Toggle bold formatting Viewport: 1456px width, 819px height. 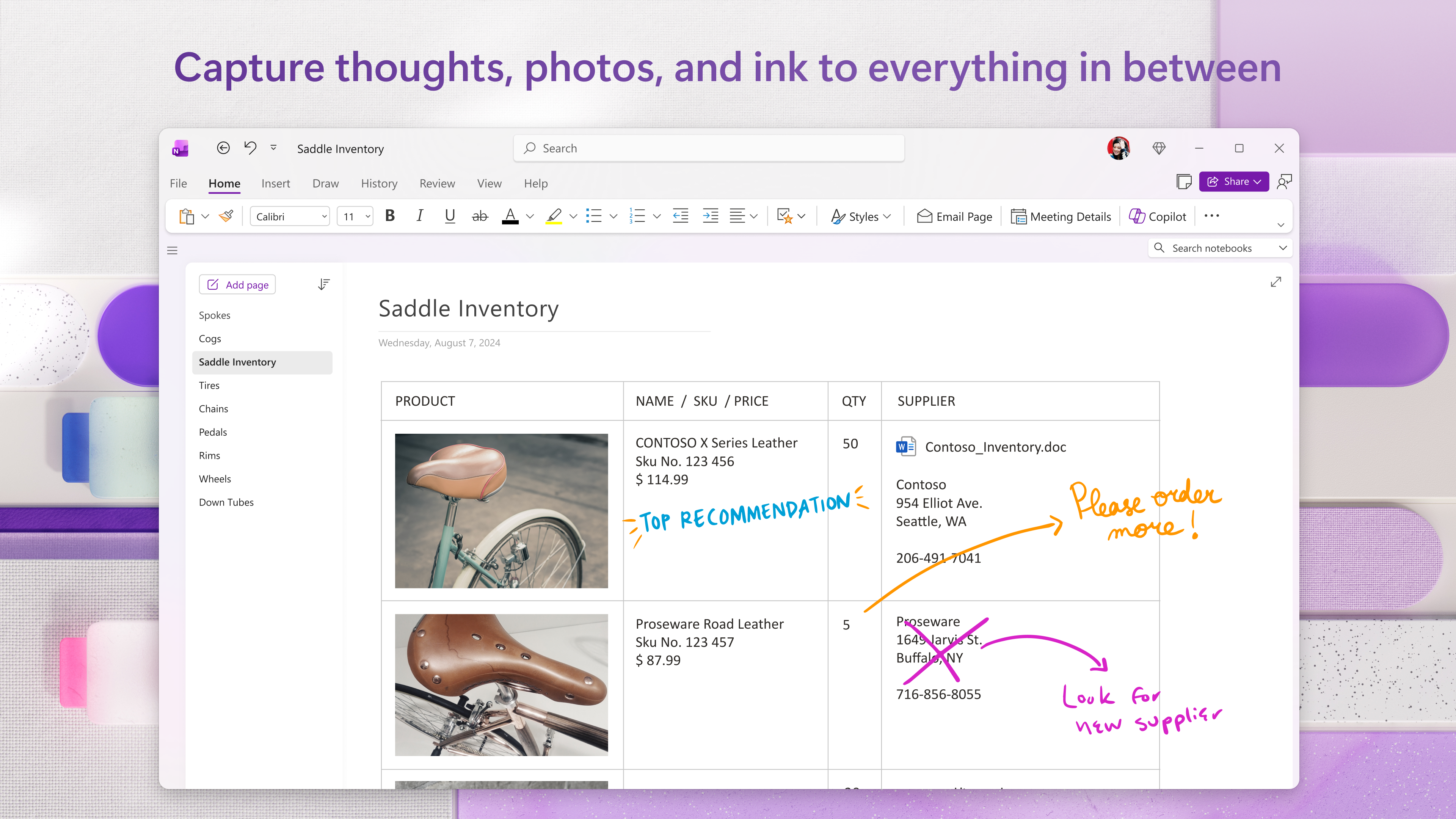(389, 216)
